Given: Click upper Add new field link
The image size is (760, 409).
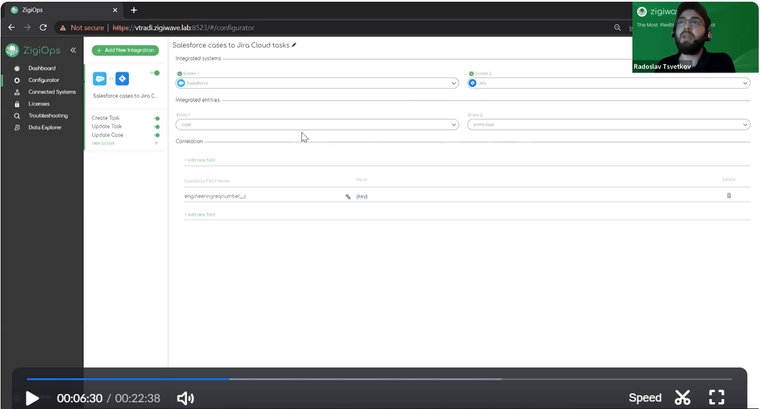Looking at the screenshot, I should coord(200,160).
